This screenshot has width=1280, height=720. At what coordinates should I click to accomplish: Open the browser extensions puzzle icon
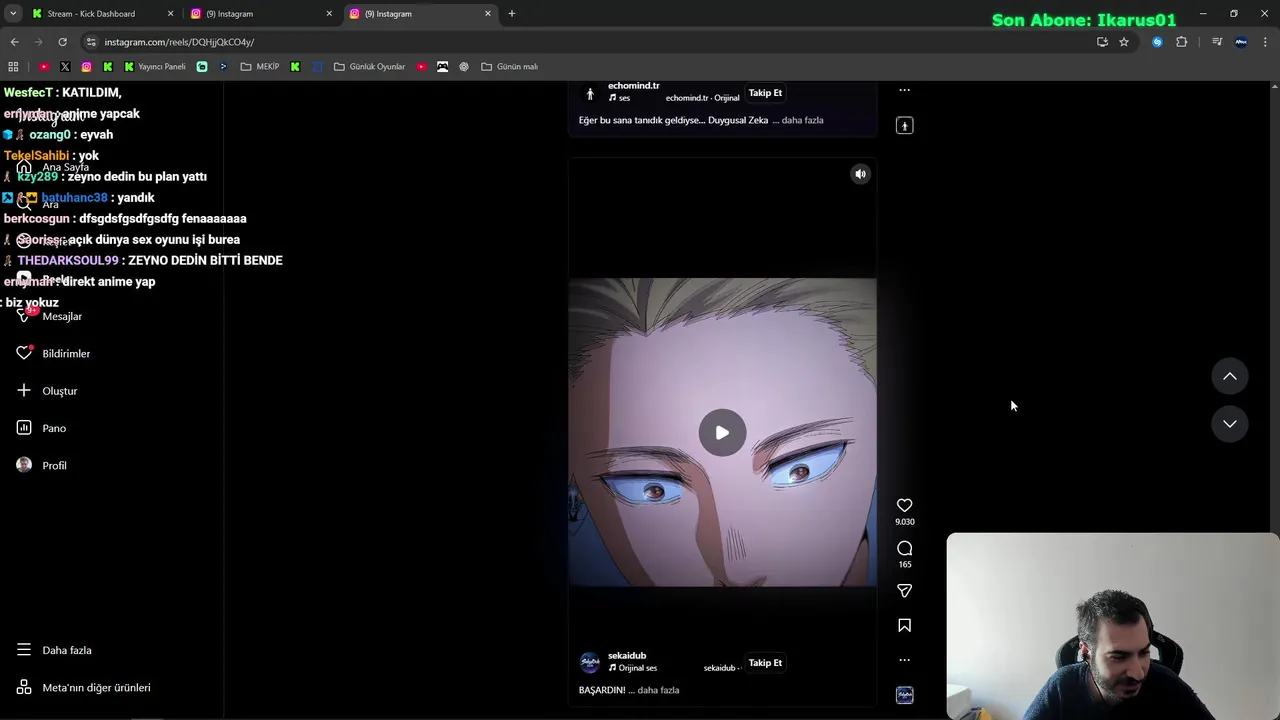tap(1181, 42)
